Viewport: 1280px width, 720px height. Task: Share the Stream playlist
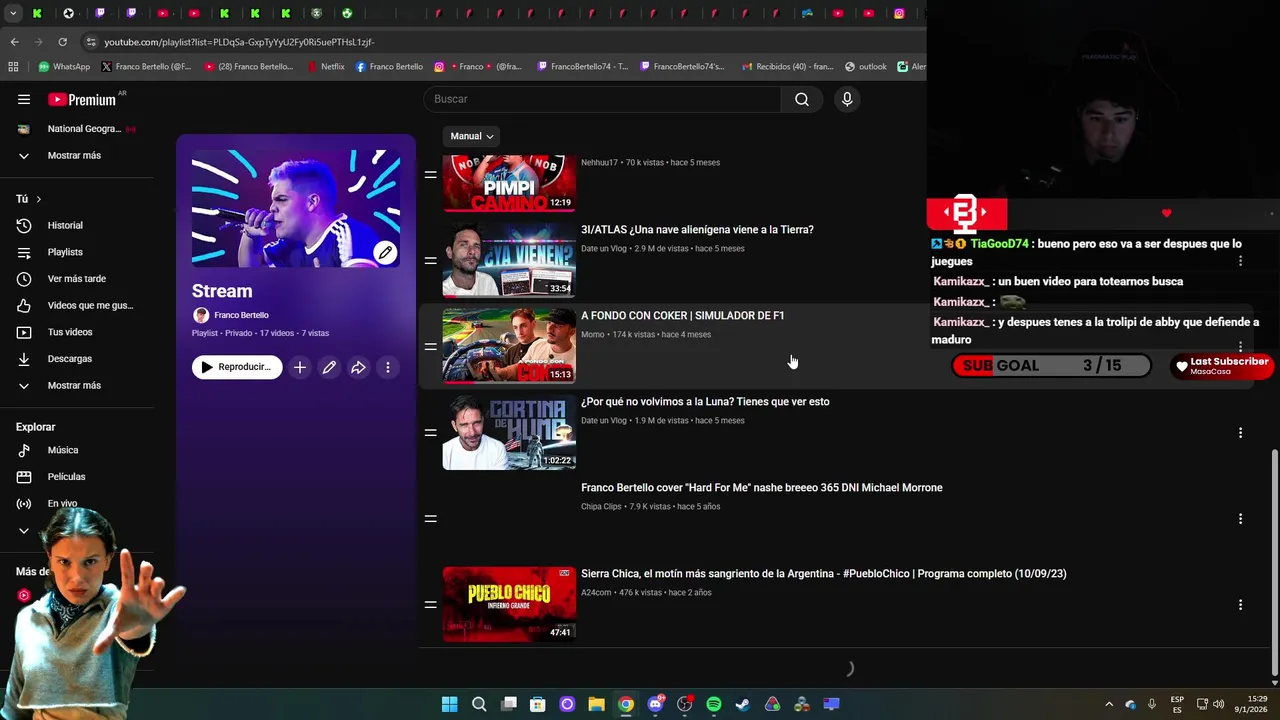click(358, 367)
